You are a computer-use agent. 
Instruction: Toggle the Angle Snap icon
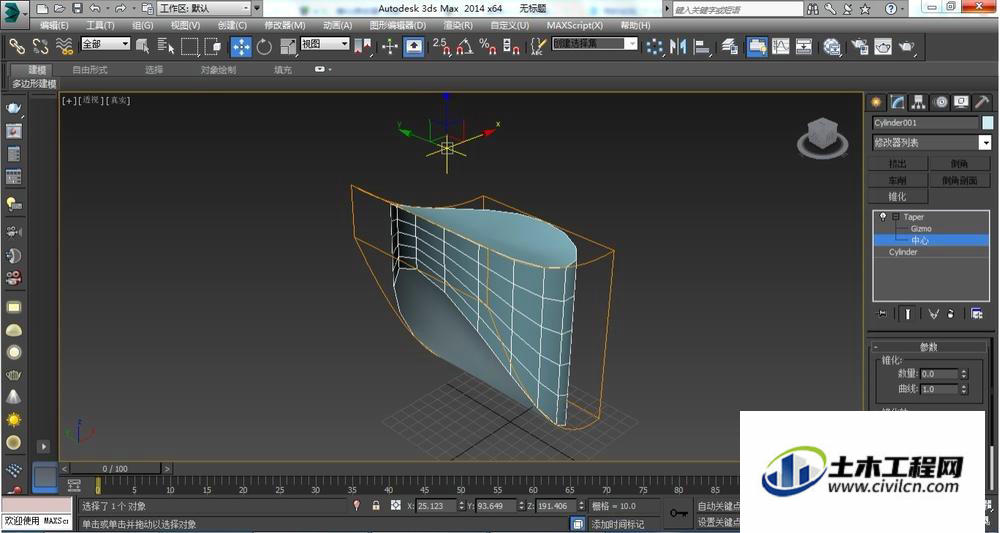(464, 46)
